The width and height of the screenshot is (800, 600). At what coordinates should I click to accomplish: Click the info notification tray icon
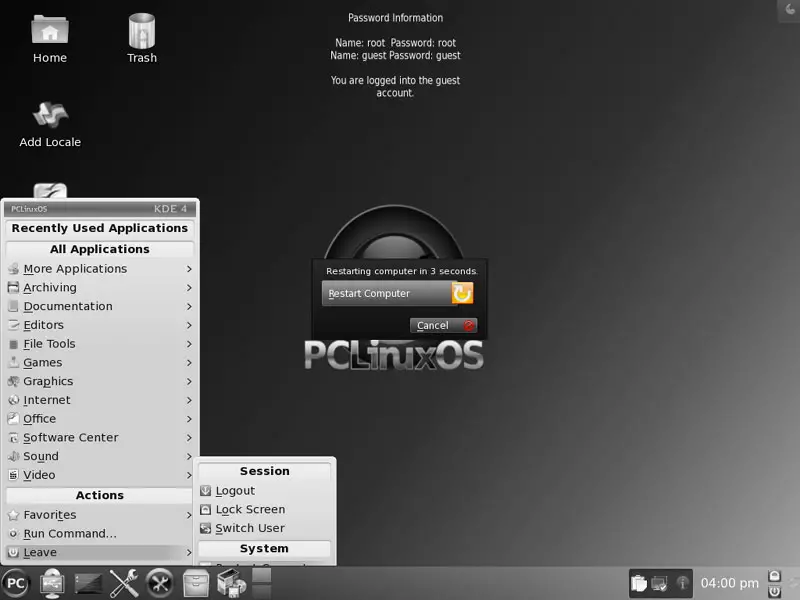coord(682,583)
